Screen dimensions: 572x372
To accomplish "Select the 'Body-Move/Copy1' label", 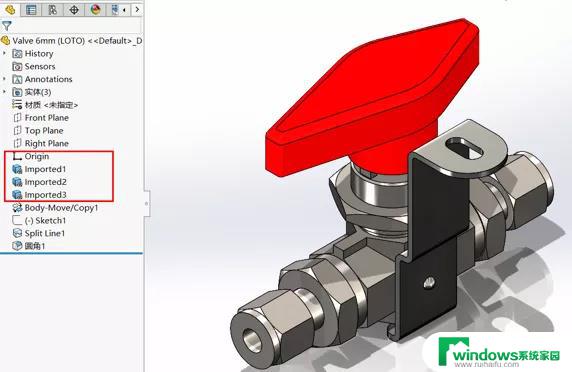I will click(61, 208).
